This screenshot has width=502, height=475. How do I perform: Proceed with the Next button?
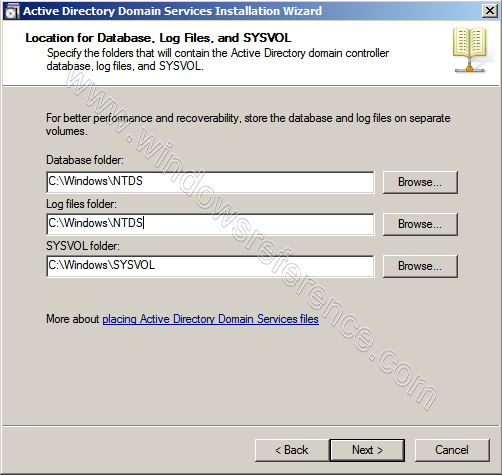(367, 450)
